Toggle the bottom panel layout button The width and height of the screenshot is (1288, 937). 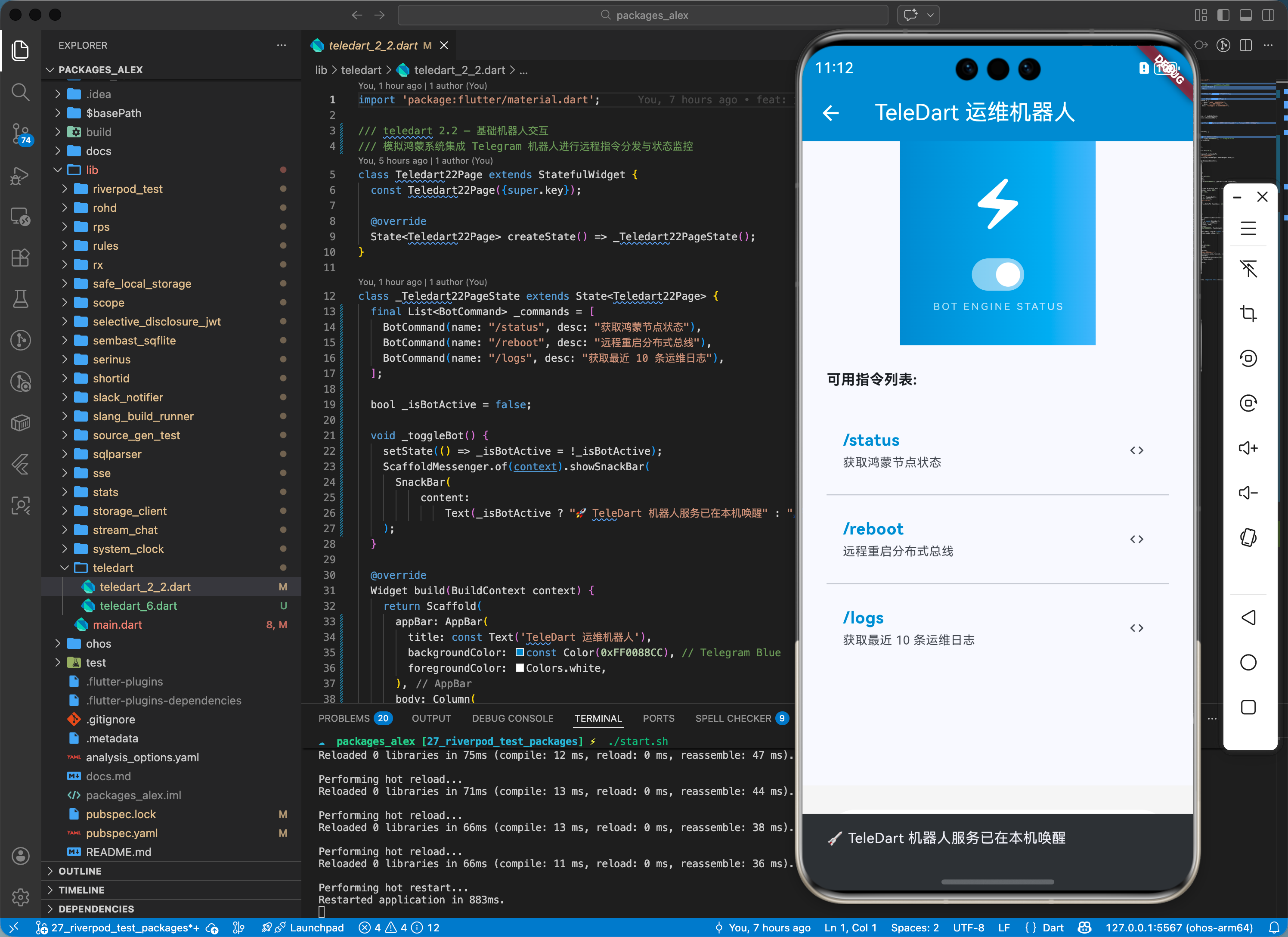pyautogui.click(x=1245, y=16)
